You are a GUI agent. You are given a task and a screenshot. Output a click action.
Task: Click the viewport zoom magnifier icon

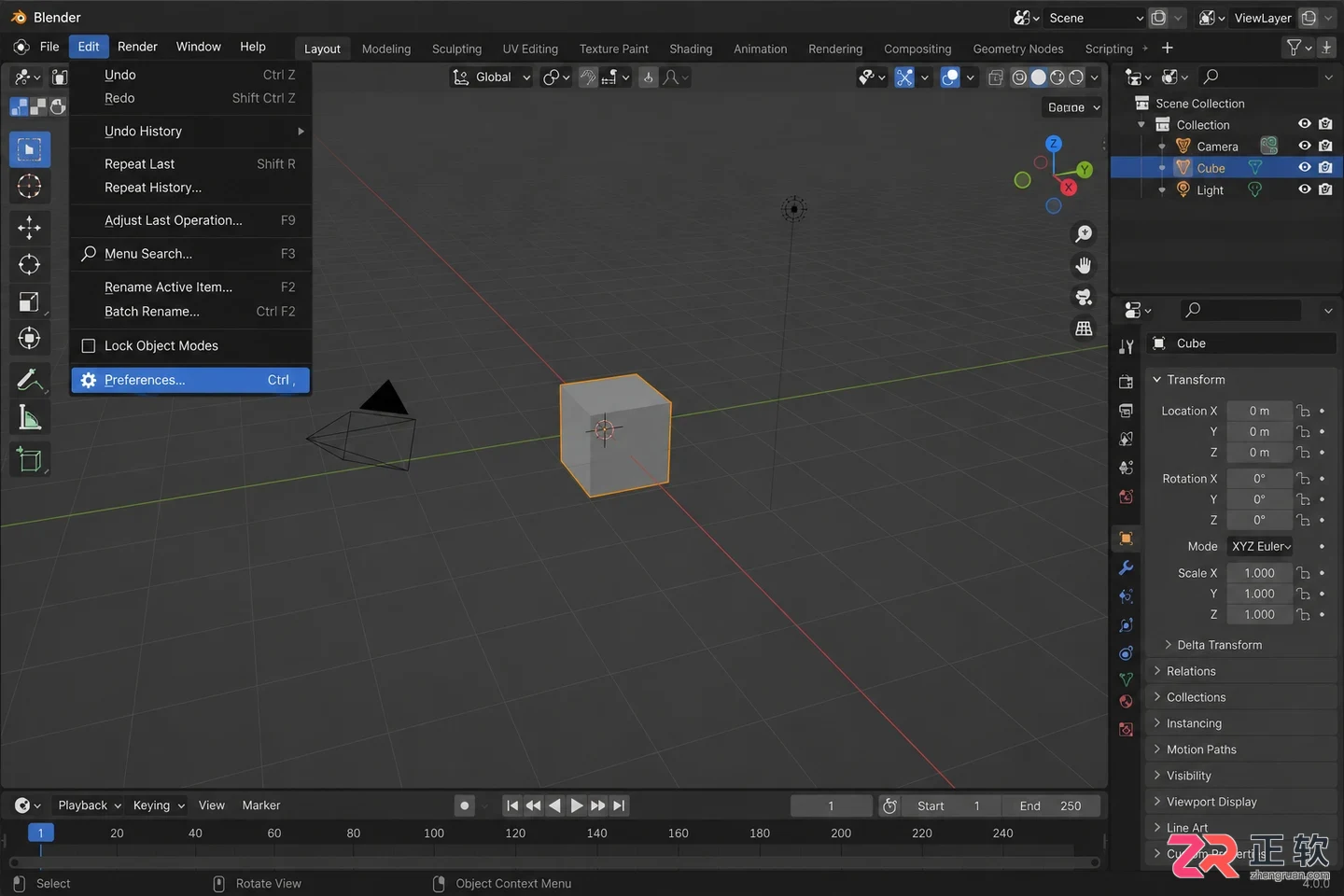1084,234
